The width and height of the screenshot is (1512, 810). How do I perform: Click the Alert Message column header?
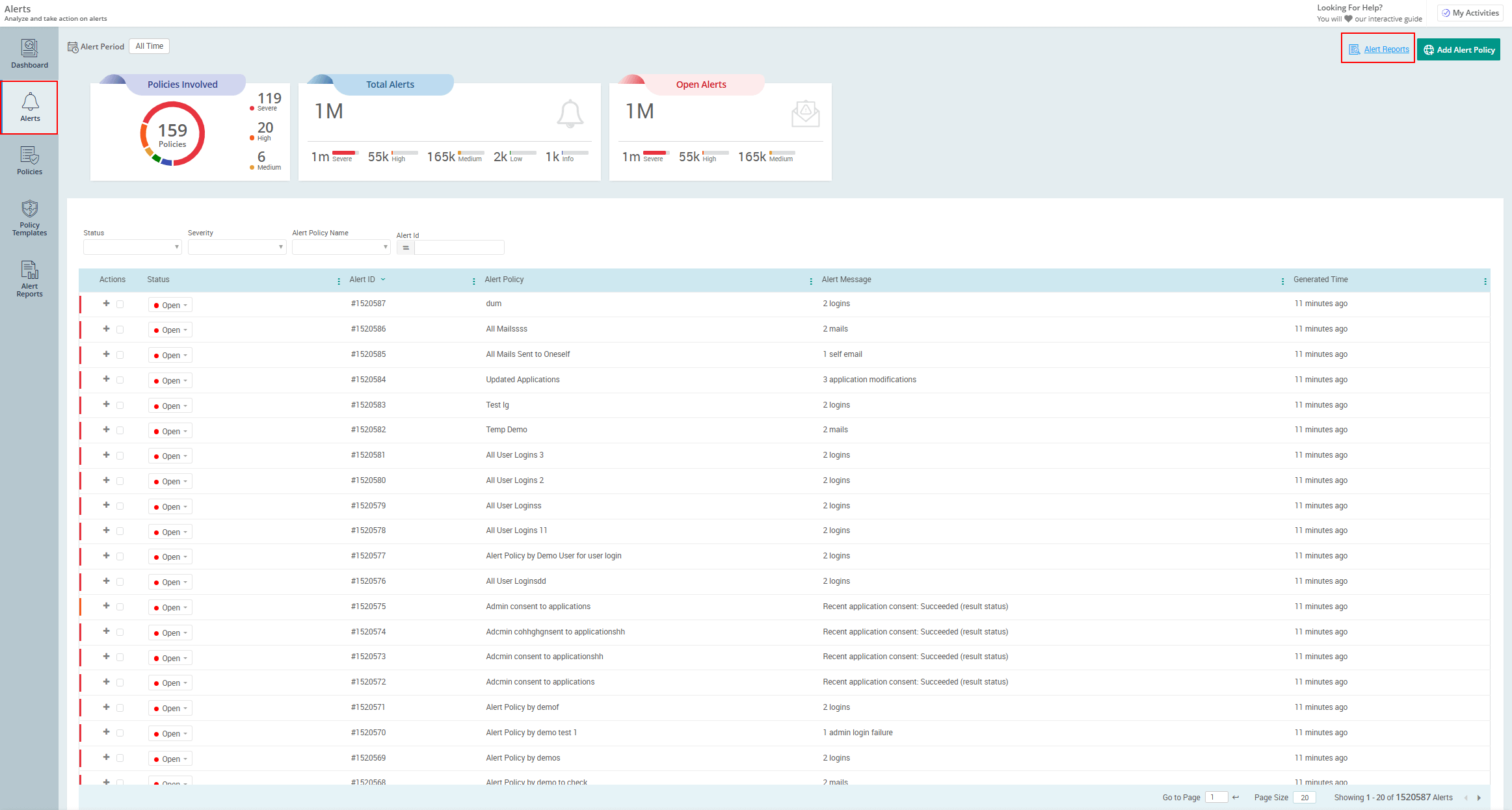tap(846, 280)
